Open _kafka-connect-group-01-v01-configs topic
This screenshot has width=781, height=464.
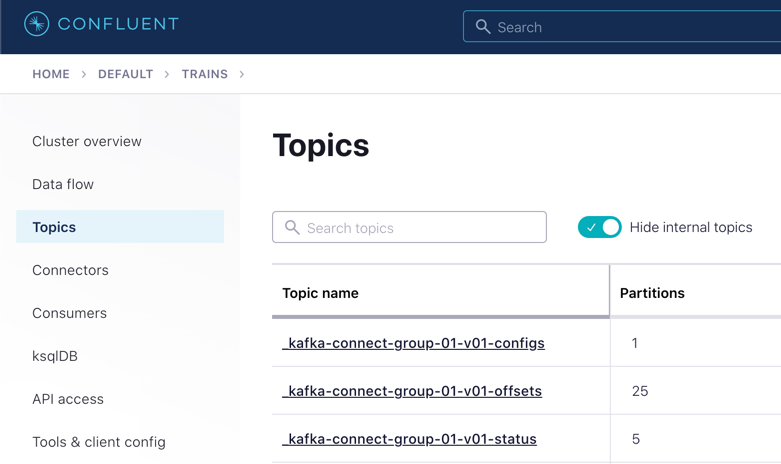(x=414, y=343)
